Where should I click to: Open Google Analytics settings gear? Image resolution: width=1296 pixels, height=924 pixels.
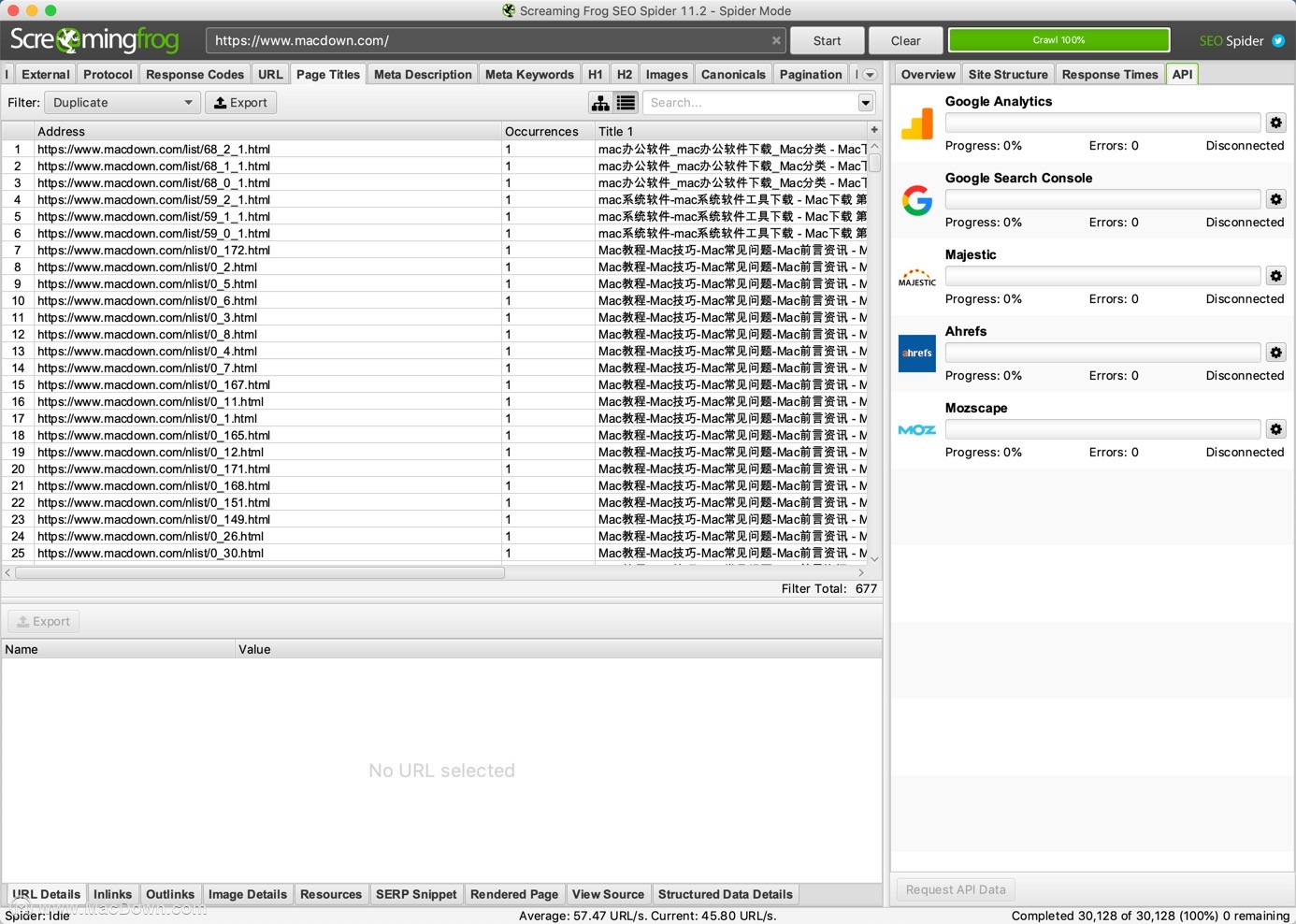[x=1275, y=123]
